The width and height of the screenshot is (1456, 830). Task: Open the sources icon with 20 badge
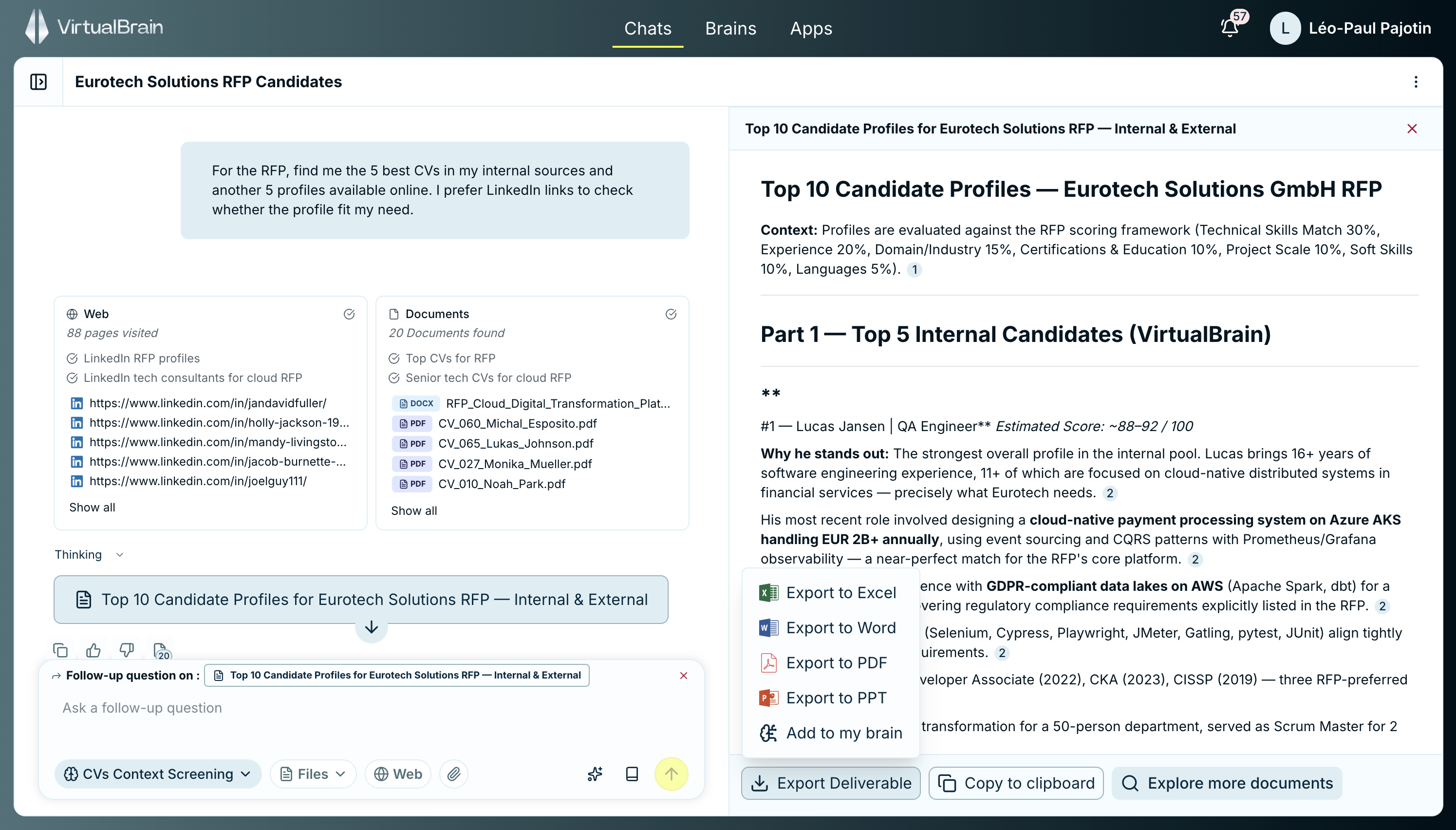tap(161, 651)
